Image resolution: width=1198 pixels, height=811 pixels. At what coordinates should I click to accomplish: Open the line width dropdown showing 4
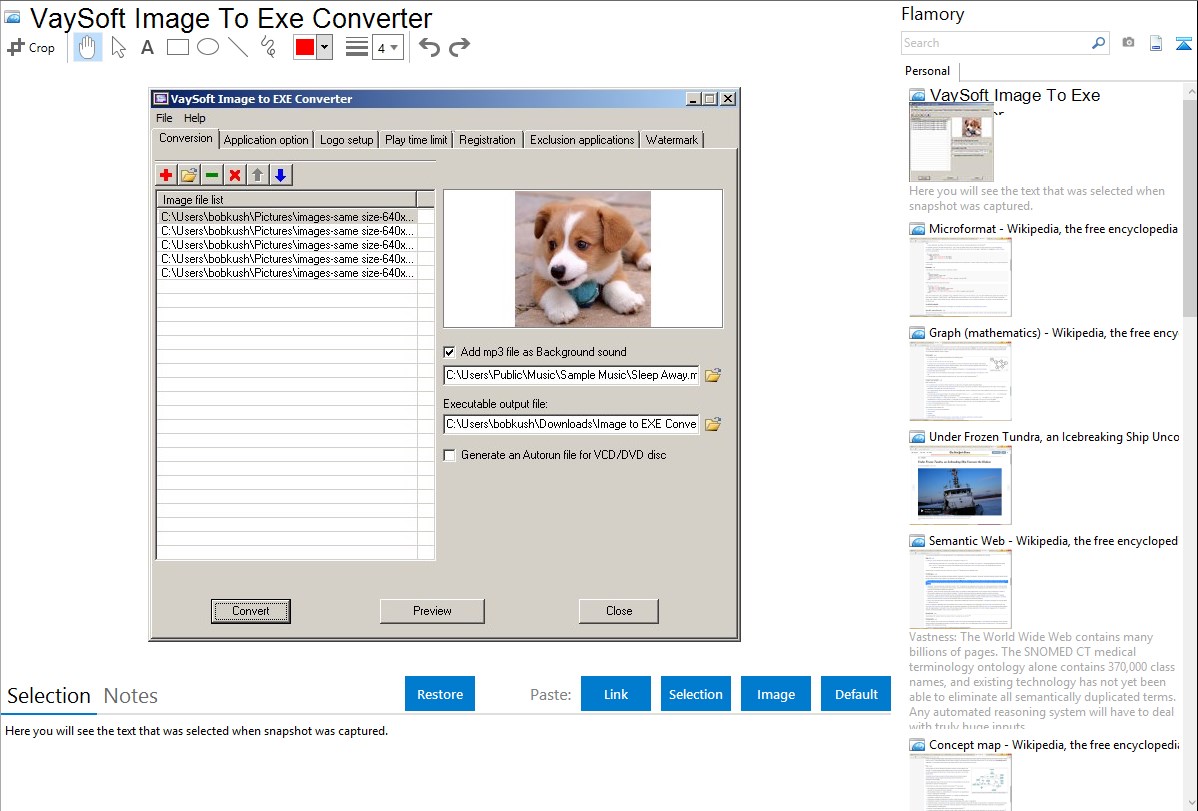point(388,48)
